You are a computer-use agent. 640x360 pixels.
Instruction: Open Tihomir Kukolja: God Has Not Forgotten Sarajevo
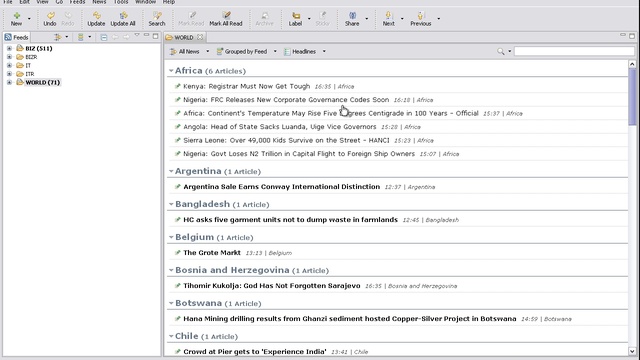272,286
